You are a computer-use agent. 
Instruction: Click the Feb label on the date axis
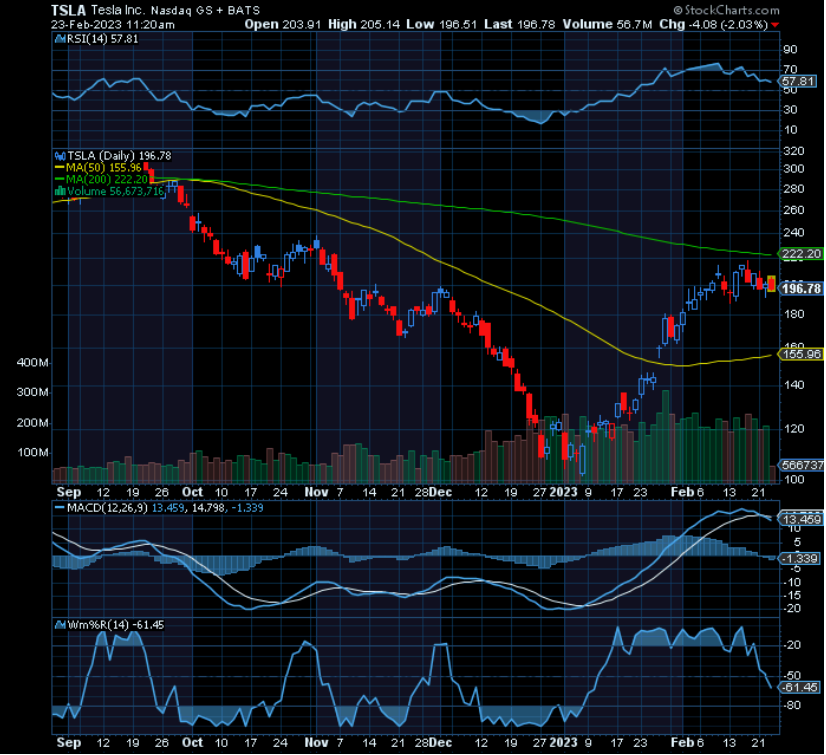coord(685,493)
